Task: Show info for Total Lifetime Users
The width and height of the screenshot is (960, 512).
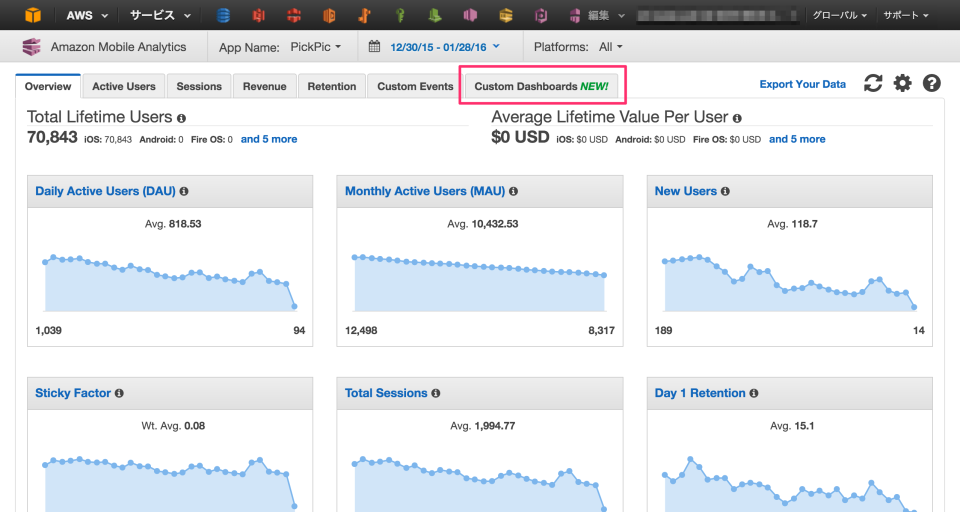Action: click(x=181, y=118)
